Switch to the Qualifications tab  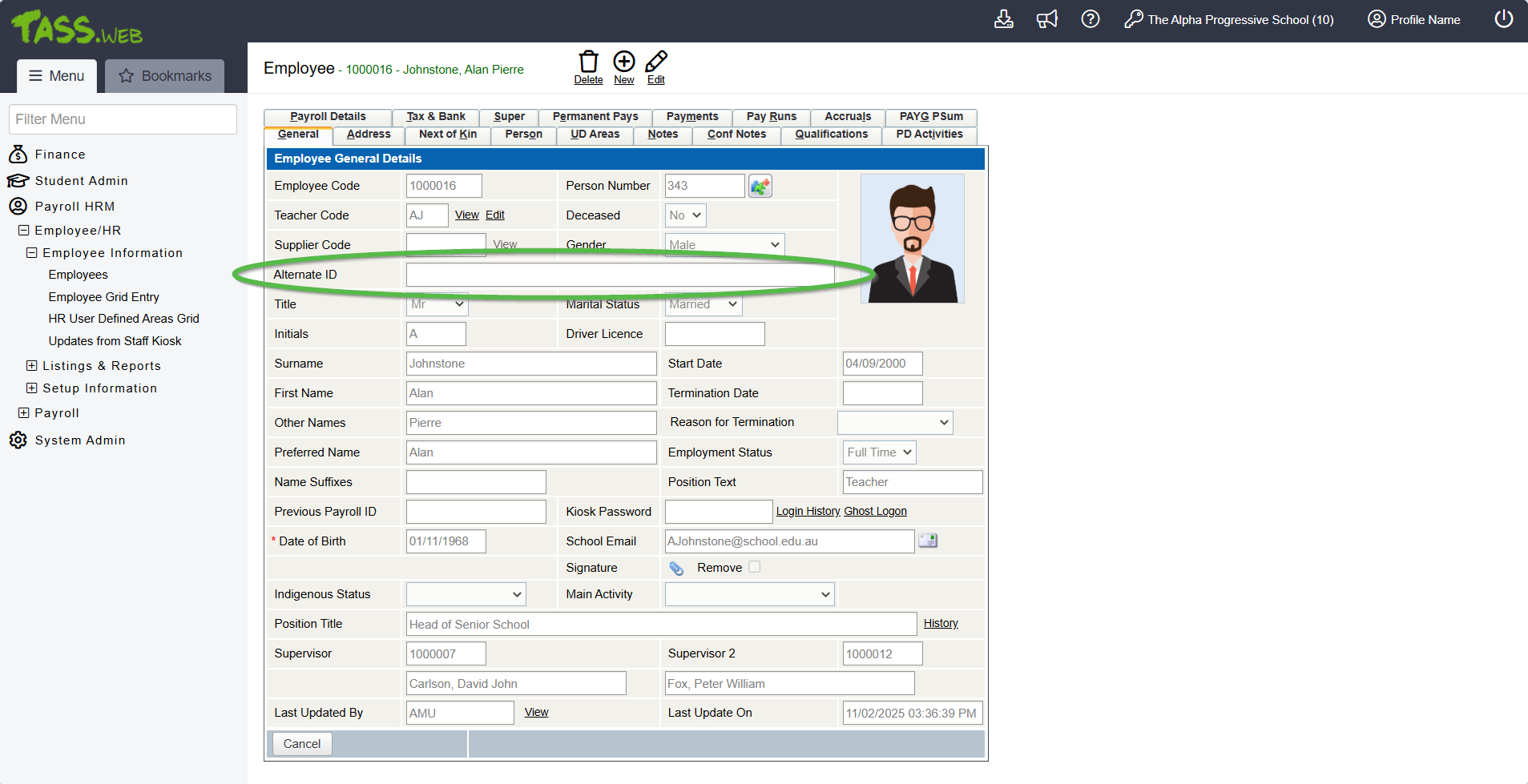[x=831, y=135]
